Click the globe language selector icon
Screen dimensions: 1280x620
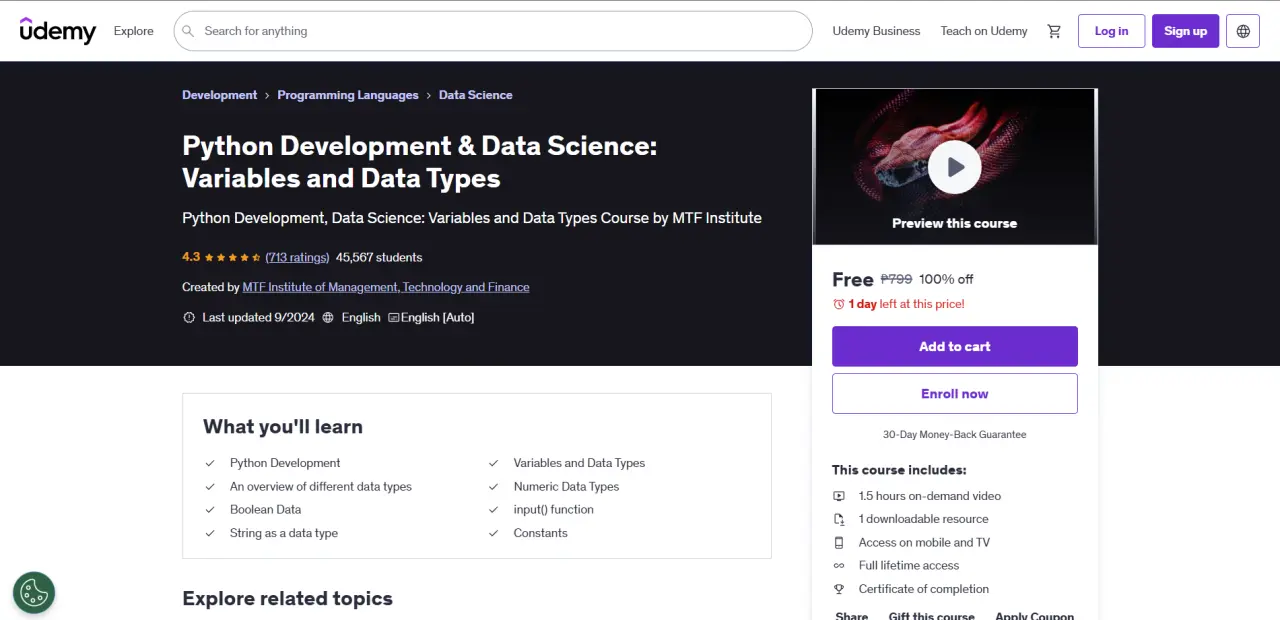(x=1243, y=31)
